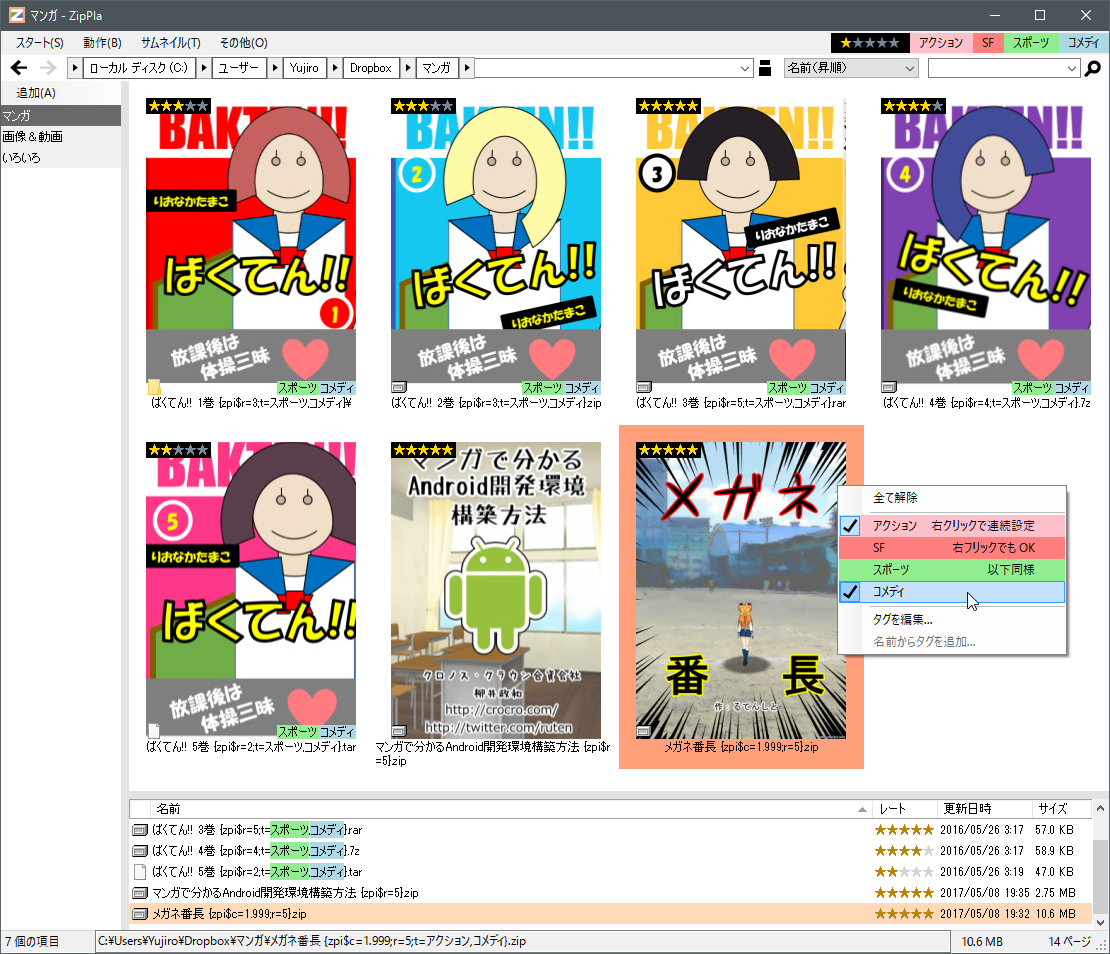Click the view mode icon beside the address bar

coord(764,67)
